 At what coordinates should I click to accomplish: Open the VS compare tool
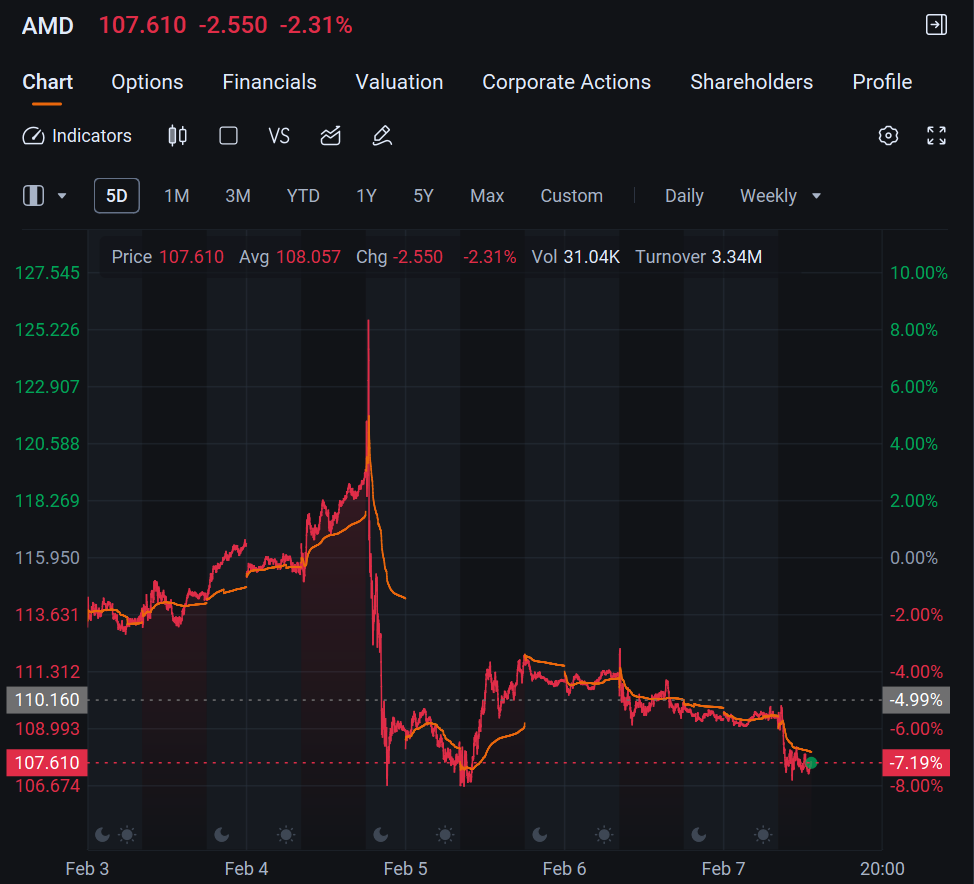coord(279,135)
